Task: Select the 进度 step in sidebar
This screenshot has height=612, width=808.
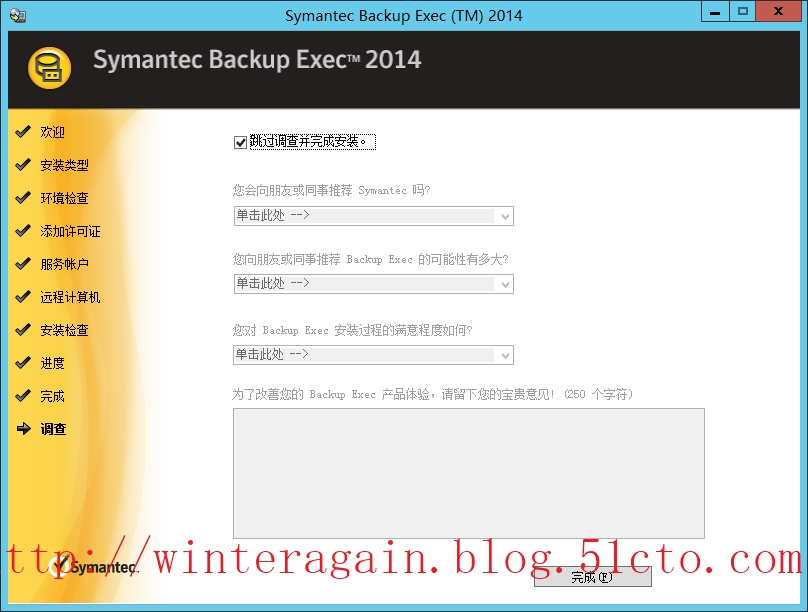Action: point(53,363)
